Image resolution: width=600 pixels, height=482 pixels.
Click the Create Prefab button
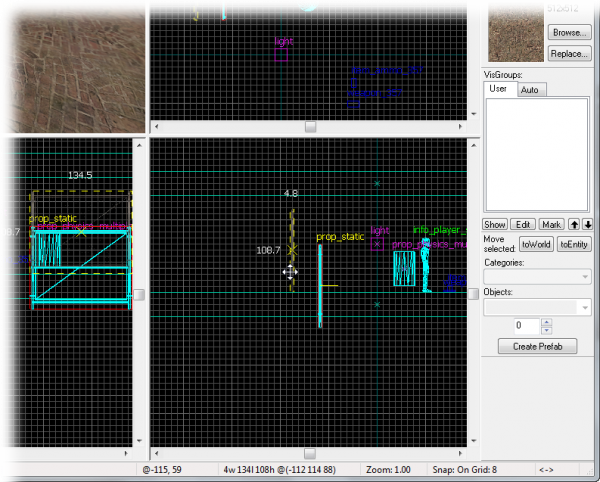coord(538,346)
